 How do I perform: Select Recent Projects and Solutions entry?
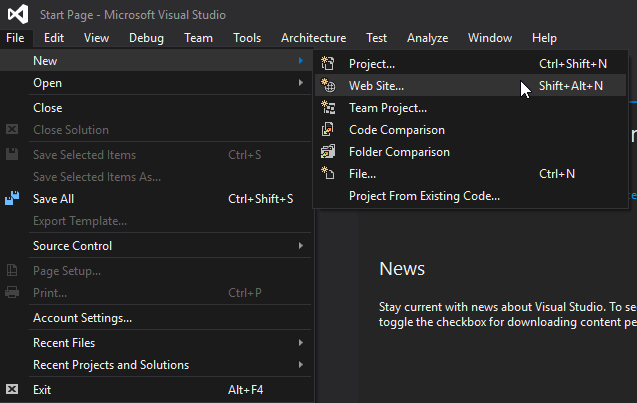pyautogui.click(x=156, y=364)
